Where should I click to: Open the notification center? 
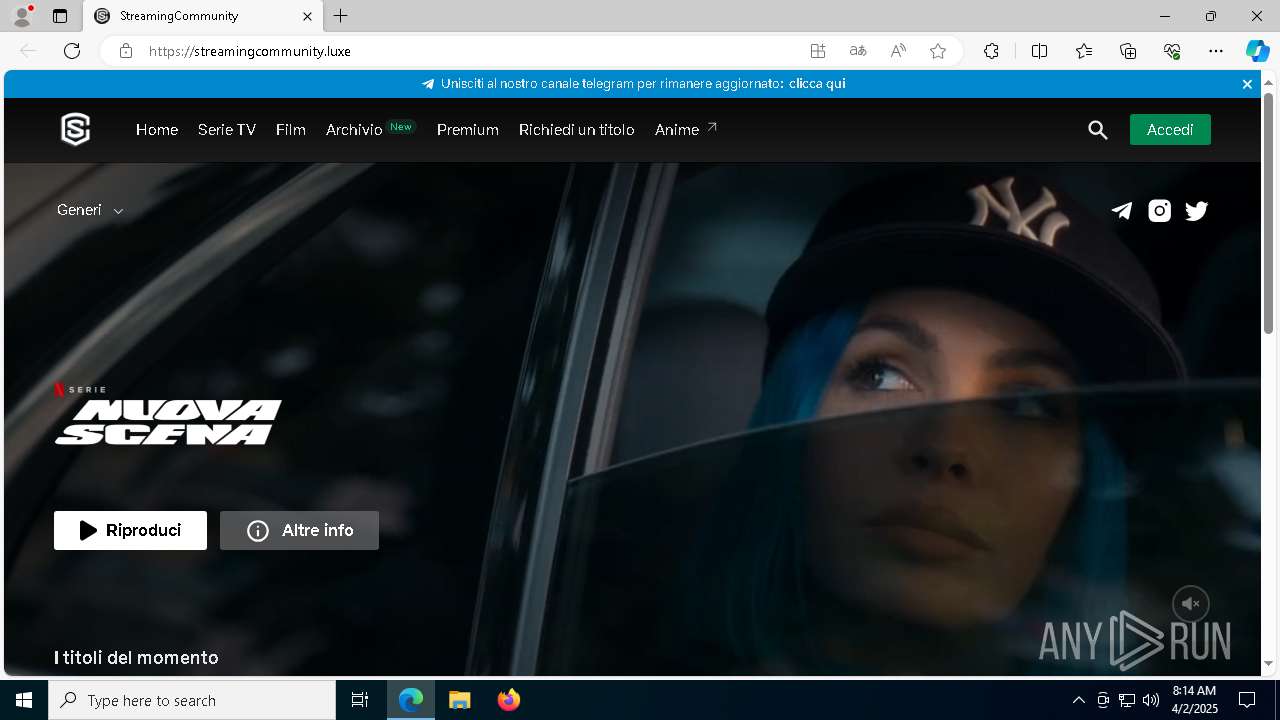coord(1247,700)
